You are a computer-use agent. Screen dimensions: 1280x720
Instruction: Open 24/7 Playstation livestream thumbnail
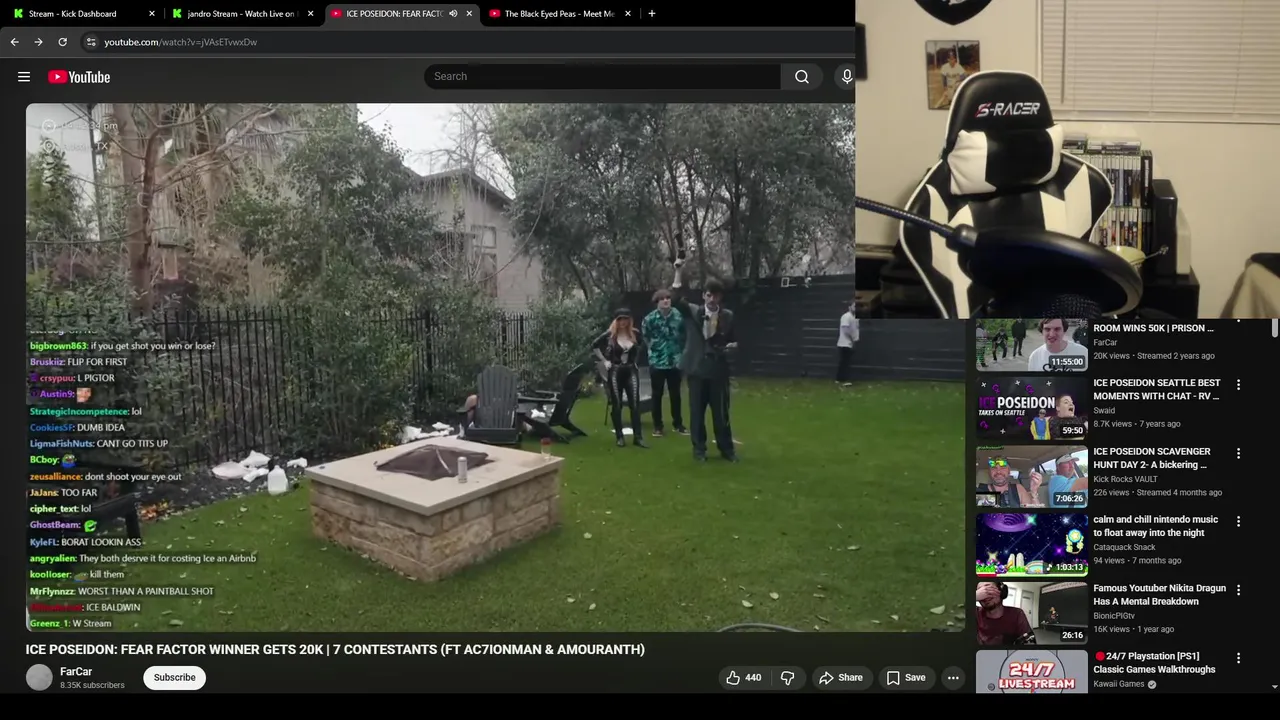point(1031,671)
